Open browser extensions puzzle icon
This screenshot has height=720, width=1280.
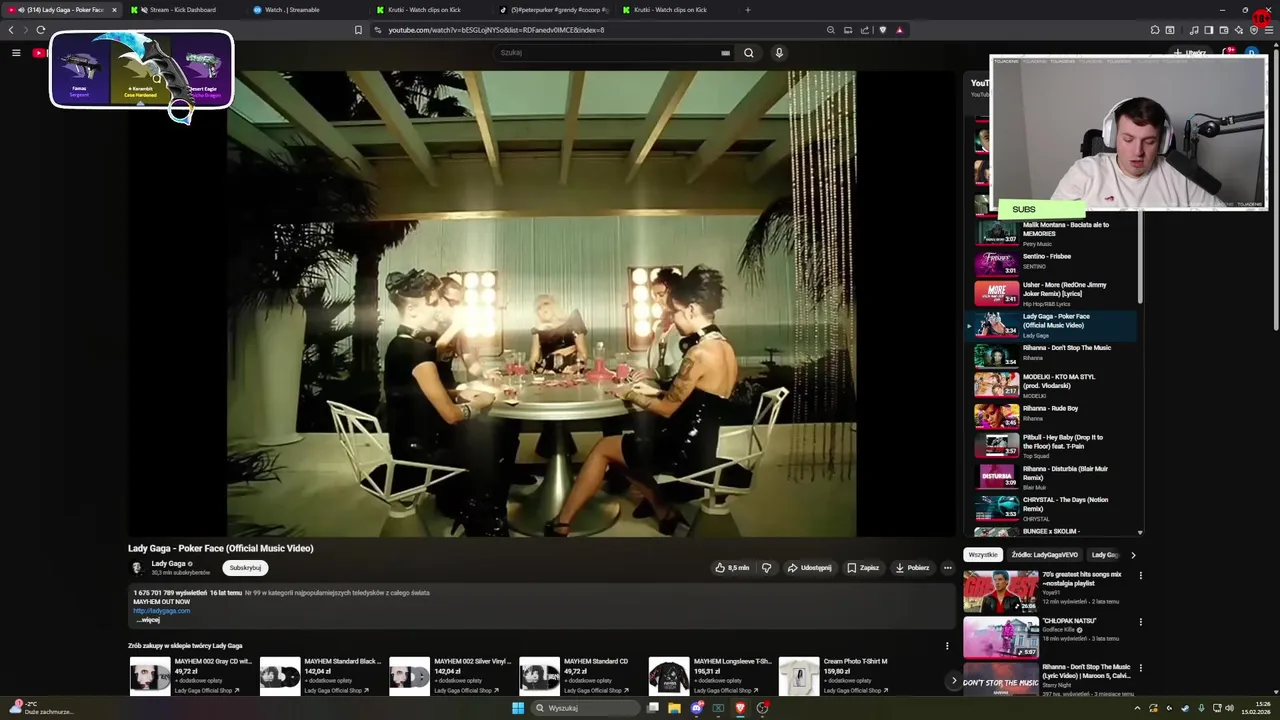pos(1155,30)
